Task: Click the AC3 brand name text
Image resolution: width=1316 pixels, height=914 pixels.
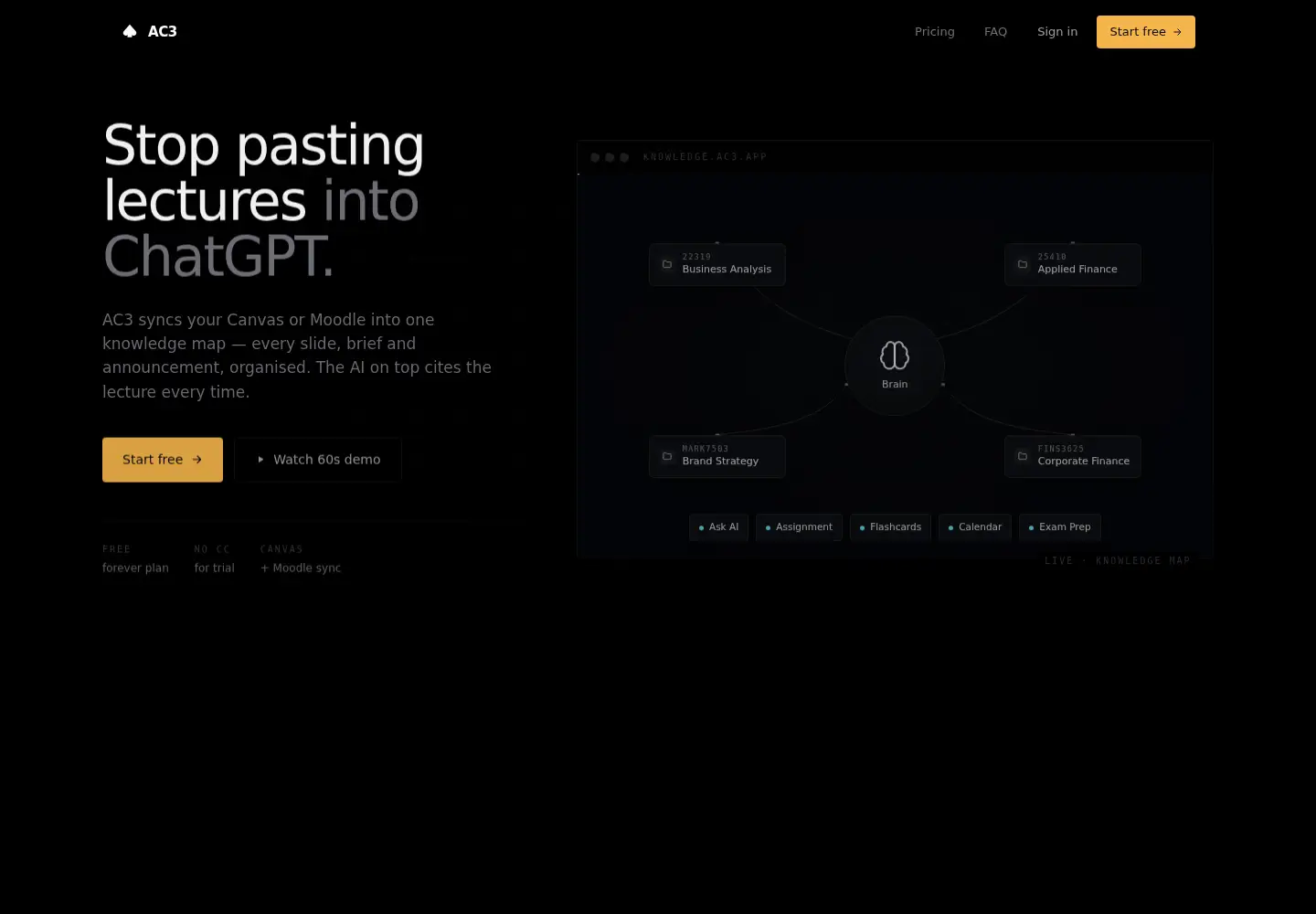Action: 163,31
